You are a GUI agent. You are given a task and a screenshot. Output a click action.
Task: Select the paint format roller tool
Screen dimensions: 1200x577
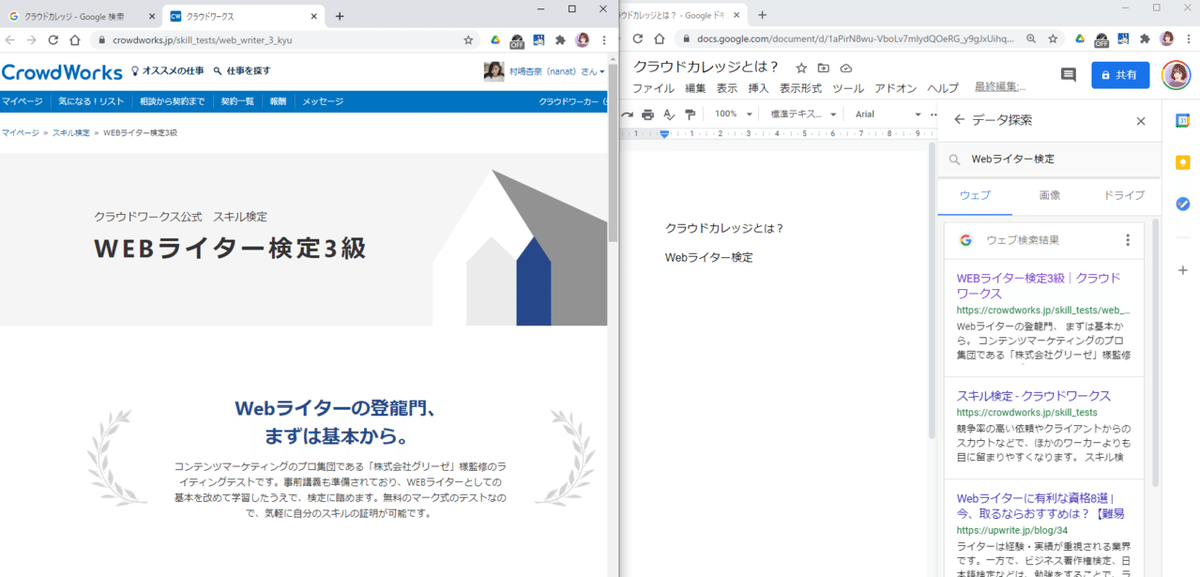(689, 113)
